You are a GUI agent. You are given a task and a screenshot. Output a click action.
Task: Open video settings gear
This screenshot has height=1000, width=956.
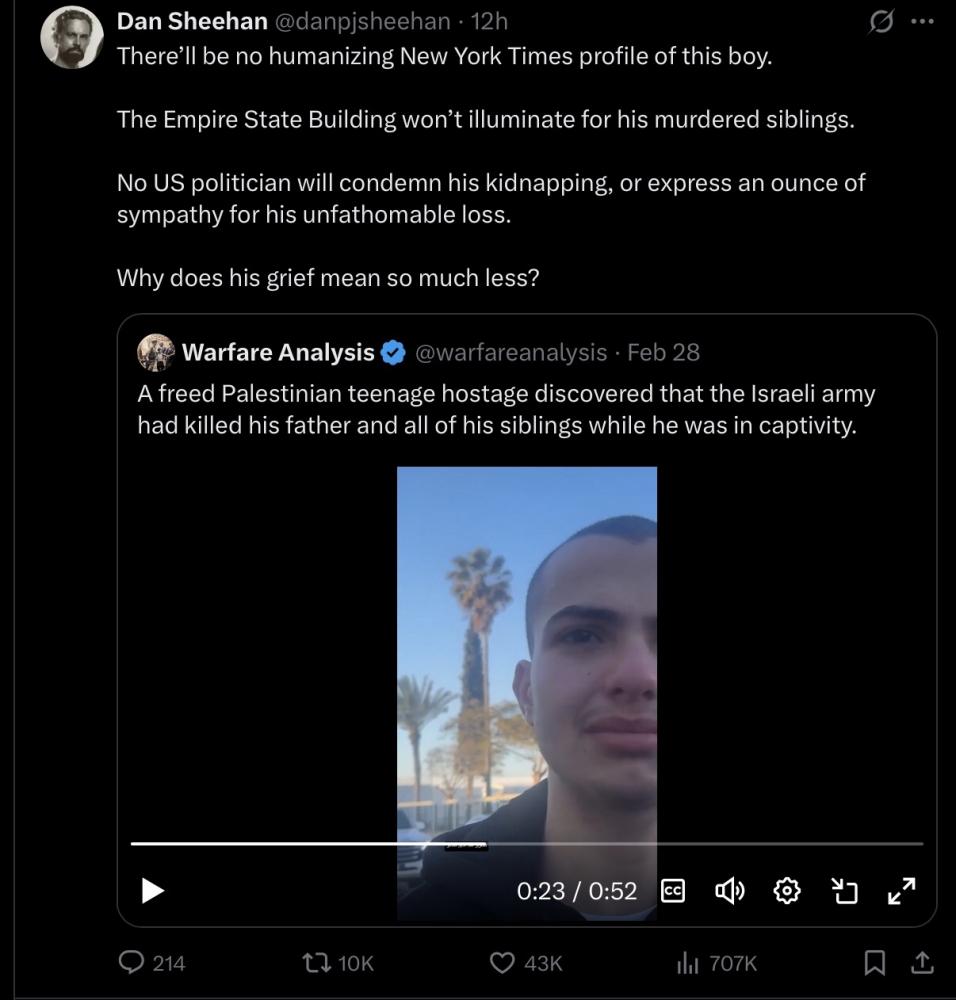point(787,890)
